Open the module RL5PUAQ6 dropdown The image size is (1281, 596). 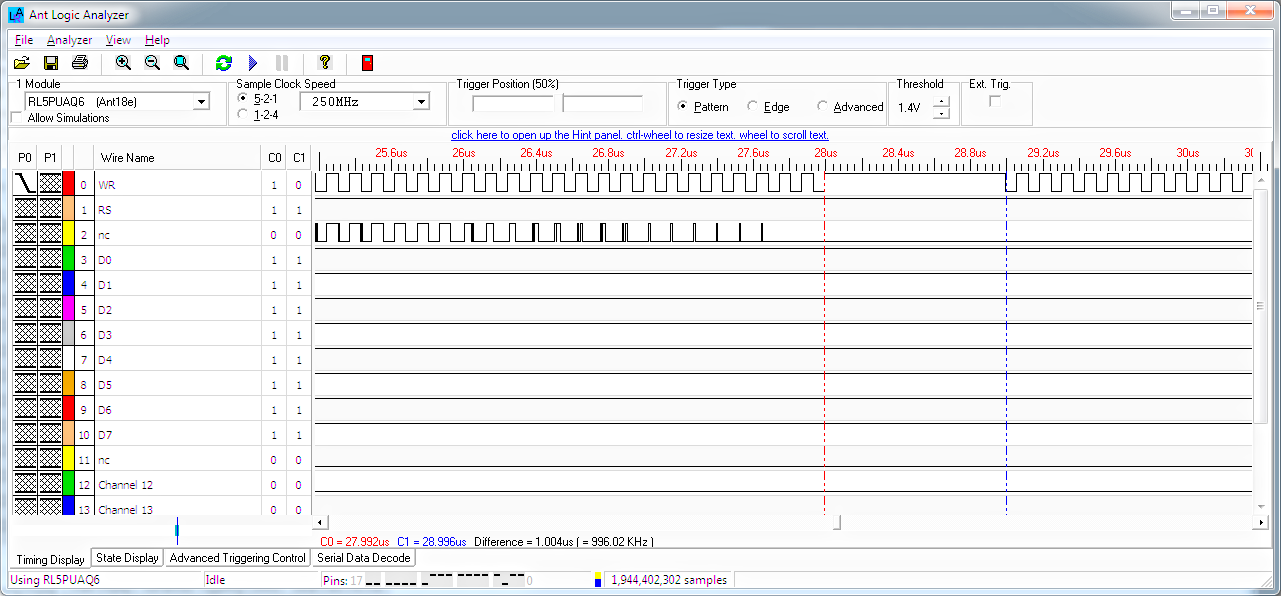201,102
